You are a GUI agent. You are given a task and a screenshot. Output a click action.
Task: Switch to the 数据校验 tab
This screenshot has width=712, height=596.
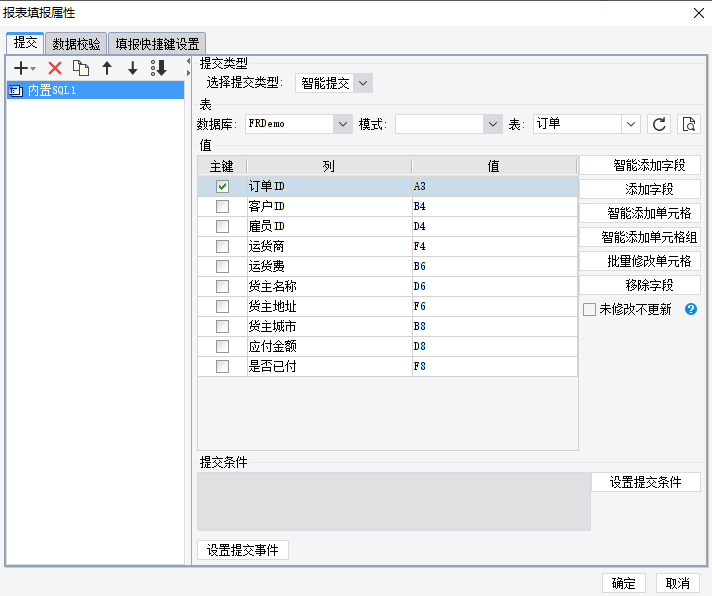point(76,44)
